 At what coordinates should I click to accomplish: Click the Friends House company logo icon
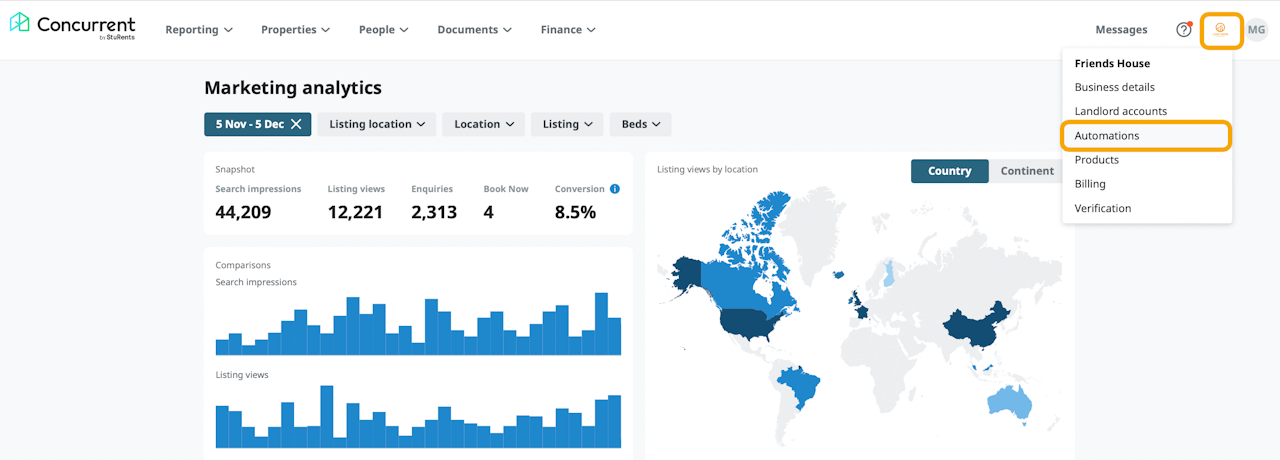1221,30
